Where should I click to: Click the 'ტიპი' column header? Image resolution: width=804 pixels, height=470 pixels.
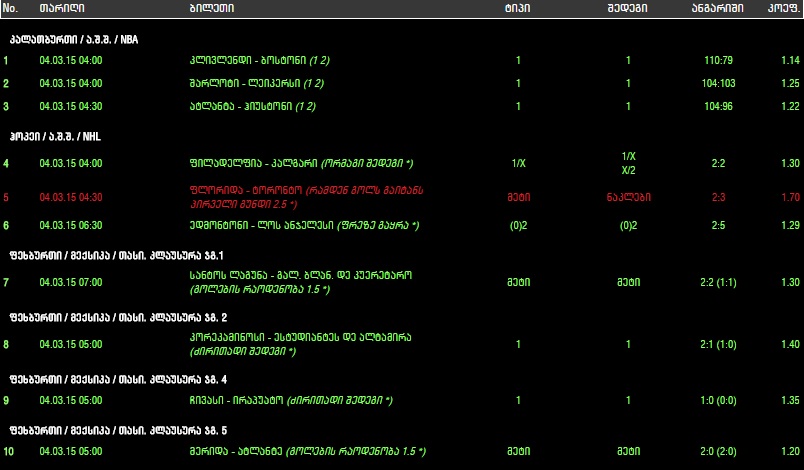coord(517,8)
